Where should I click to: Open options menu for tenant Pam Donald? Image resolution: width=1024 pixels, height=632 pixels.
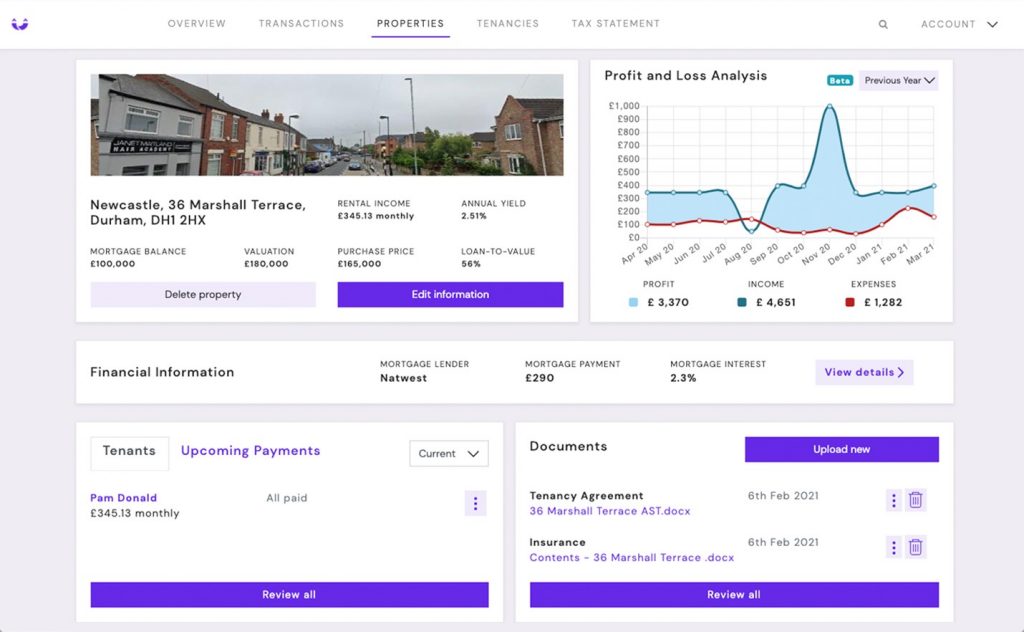475,504
